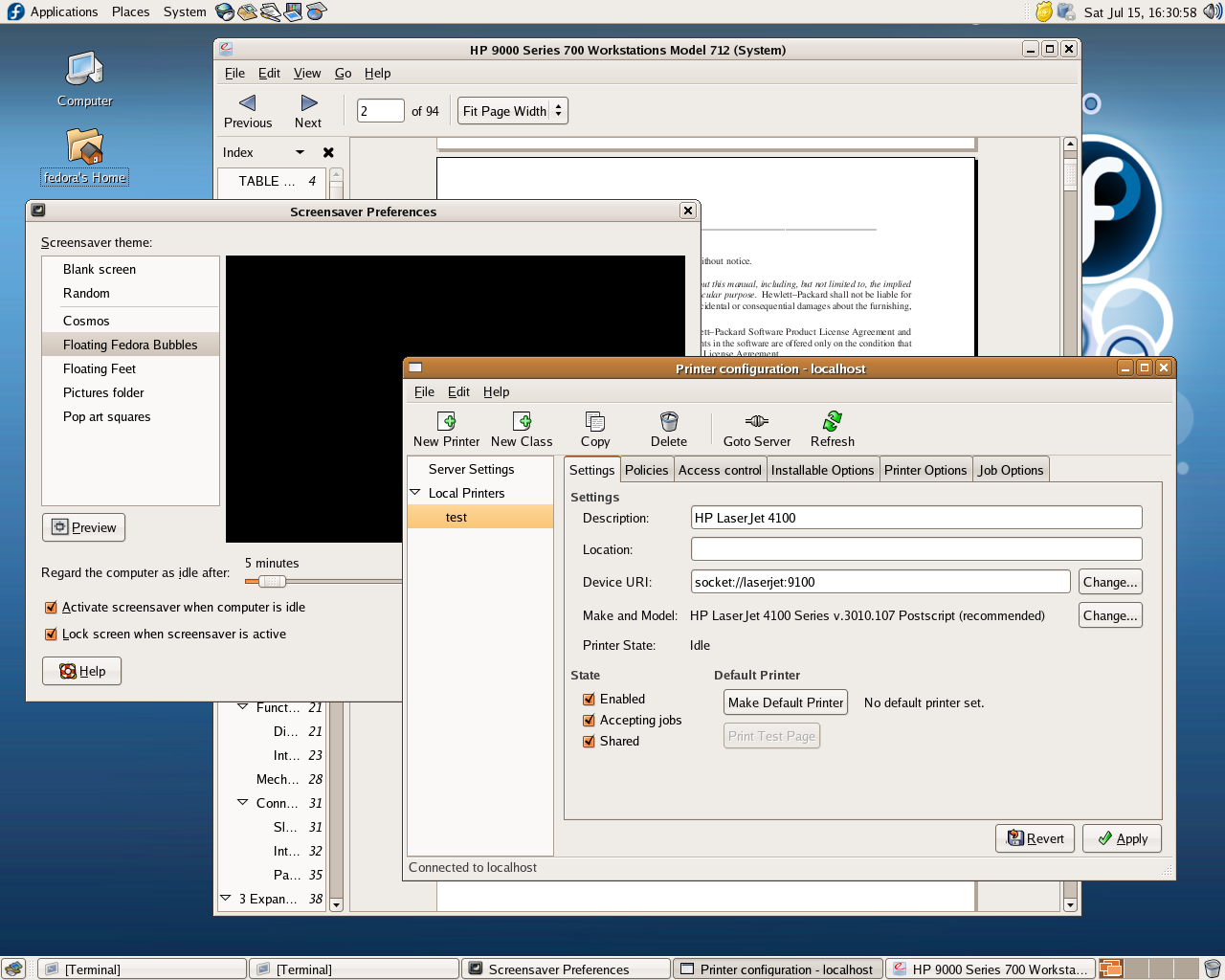The image size is (1225, 980).
Task: Click the page number field in viewer
Action: [380, 111]
